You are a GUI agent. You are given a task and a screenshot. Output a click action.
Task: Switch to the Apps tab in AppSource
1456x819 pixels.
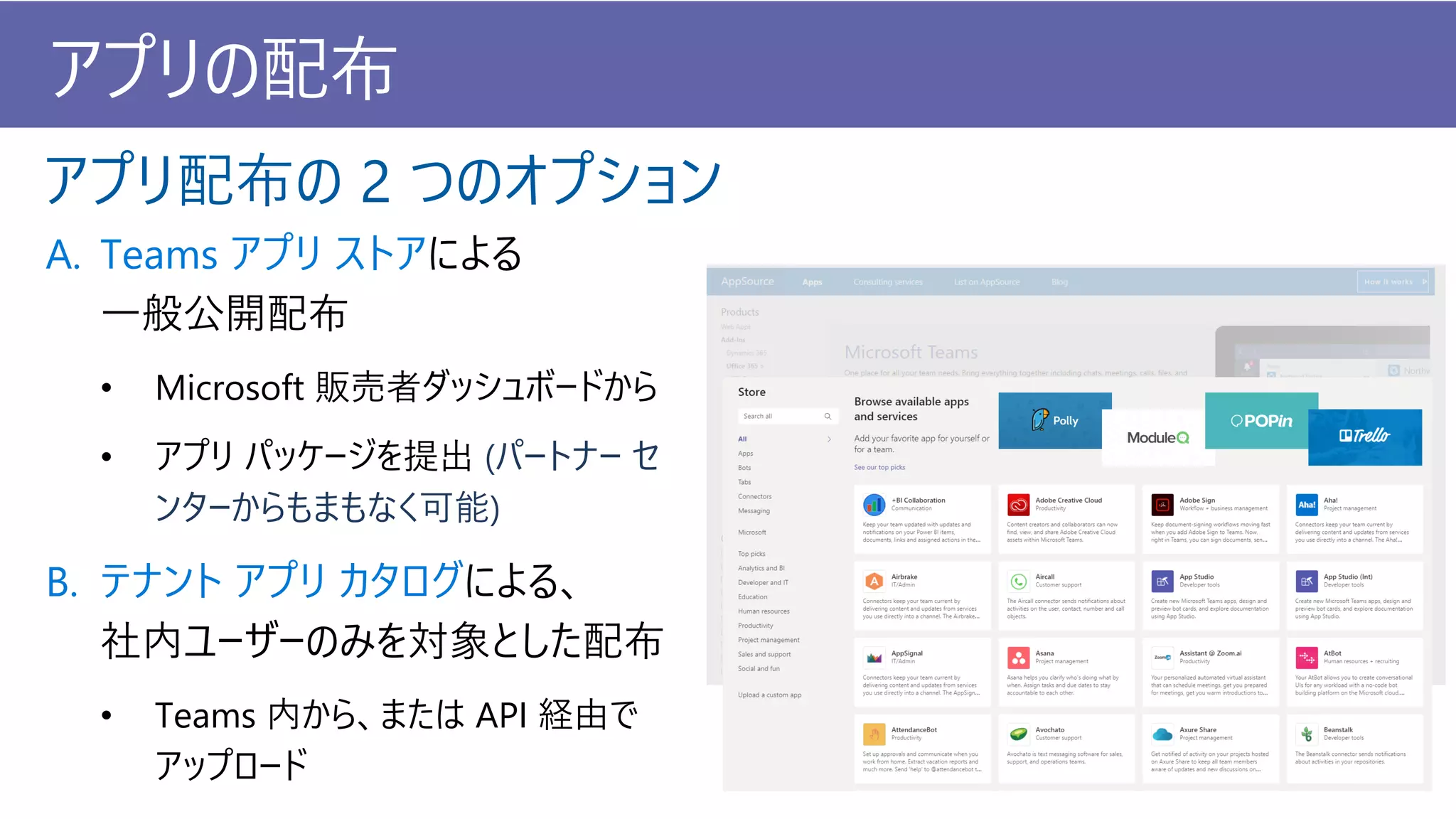812,282
